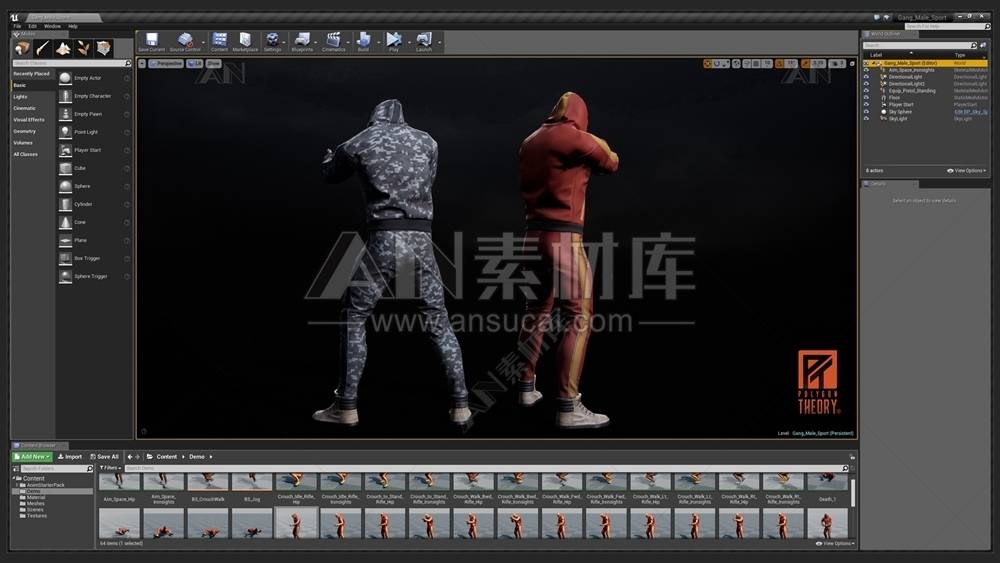Screen dimensions: 1000x563
Task: Open the File menu
Action: coord(17,26)
